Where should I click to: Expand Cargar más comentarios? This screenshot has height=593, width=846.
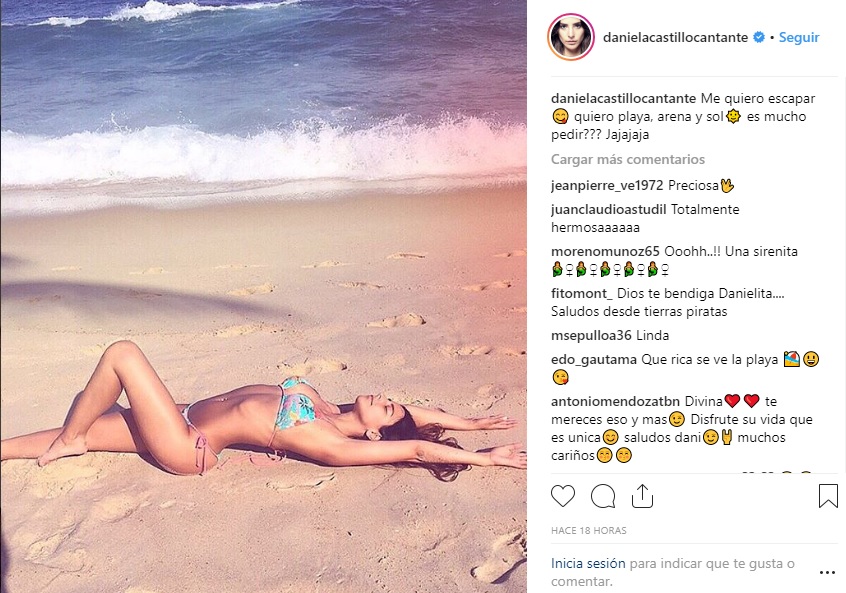[628, 159]
